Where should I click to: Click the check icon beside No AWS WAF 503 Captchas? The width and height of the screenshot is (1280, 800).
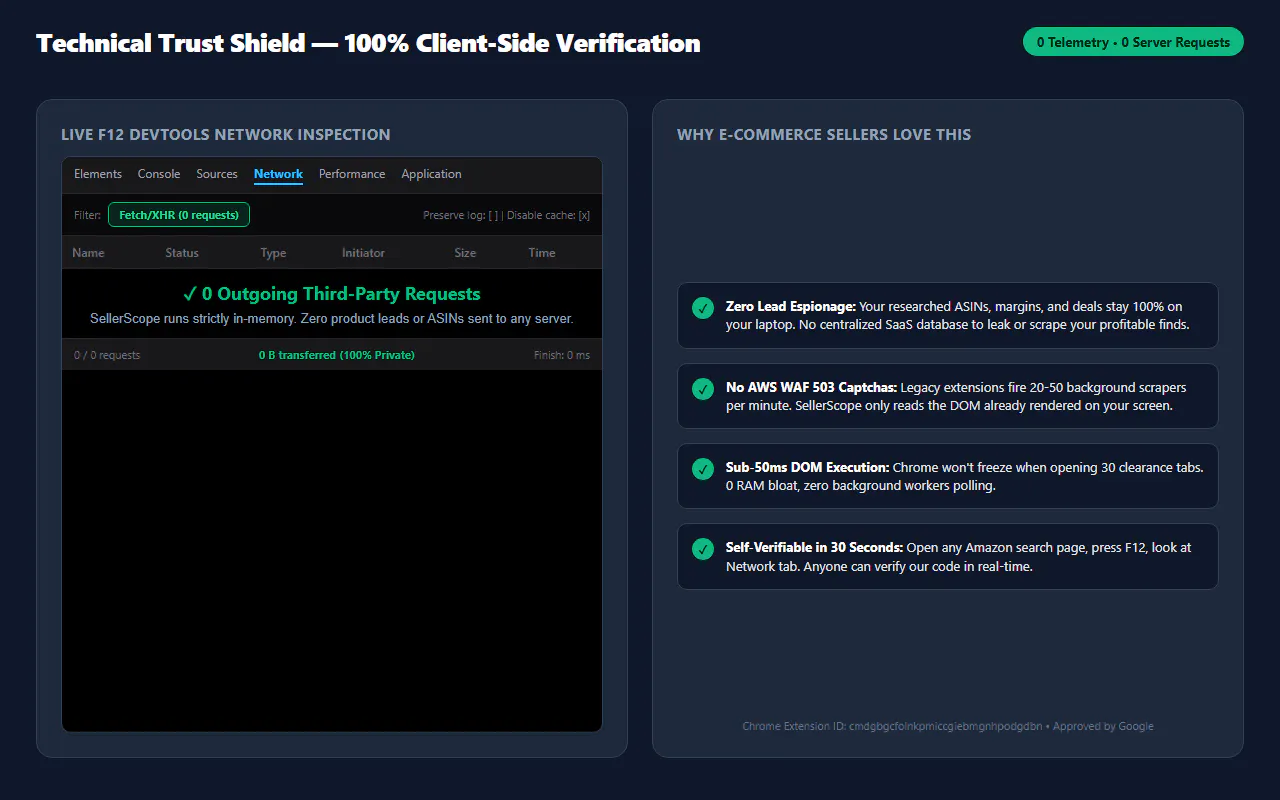(702, 388)
